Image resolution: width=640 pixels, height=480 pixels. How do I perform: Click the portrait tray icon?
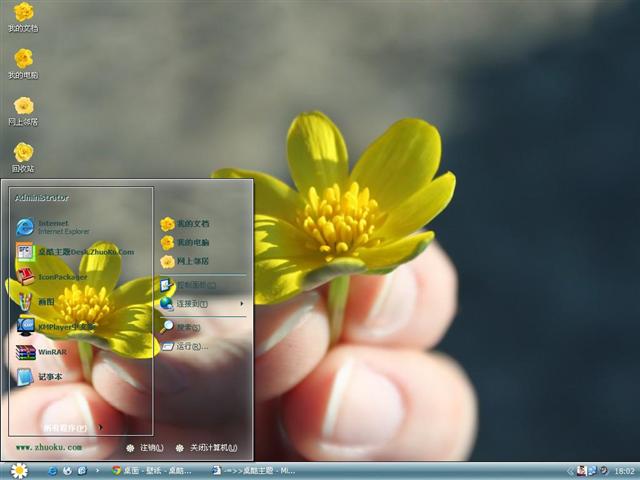(581, 471)
